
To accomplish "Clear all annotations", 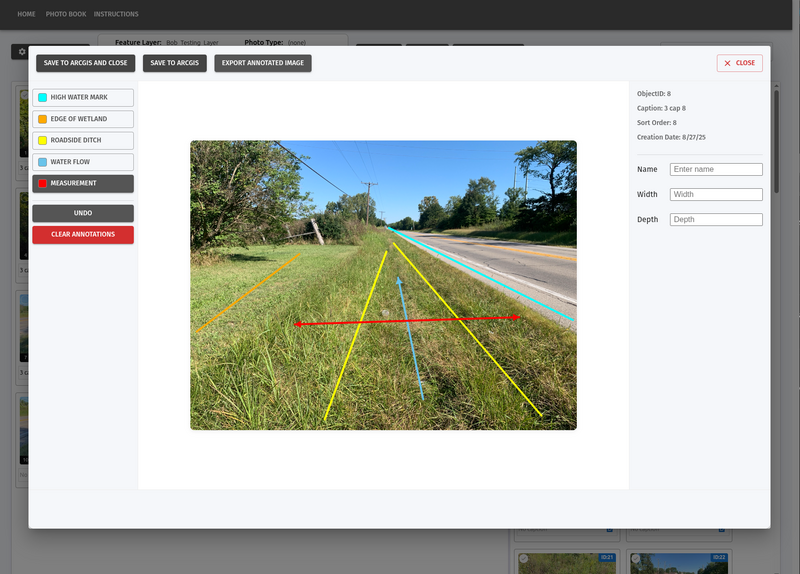I will point(83,235).
